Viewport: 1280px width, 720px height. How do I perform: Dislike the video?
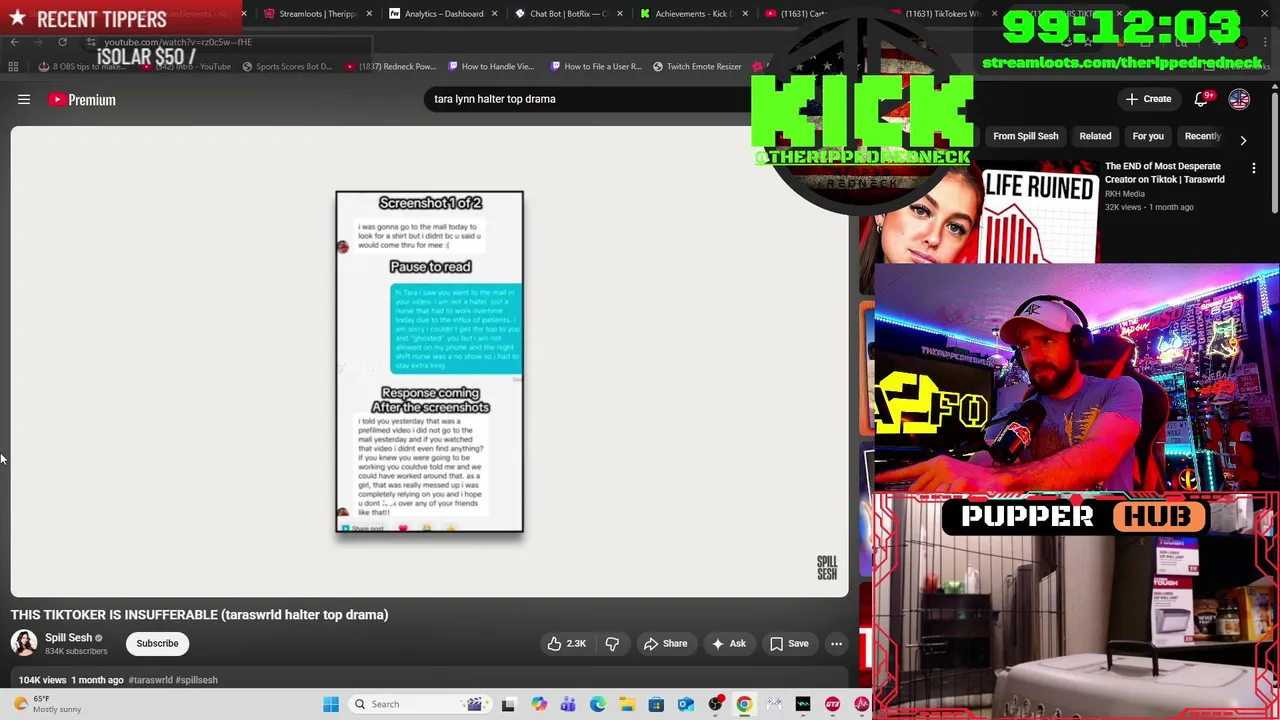click(612, 644)
